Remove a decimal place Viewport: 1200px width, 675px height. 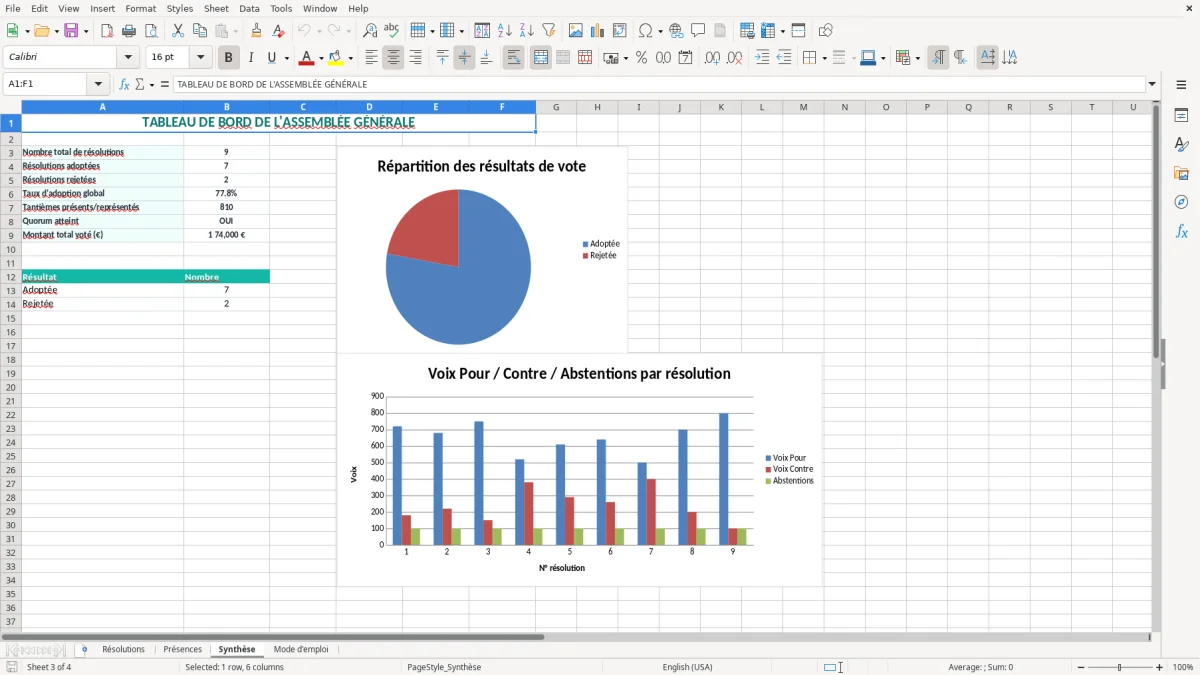735,58
